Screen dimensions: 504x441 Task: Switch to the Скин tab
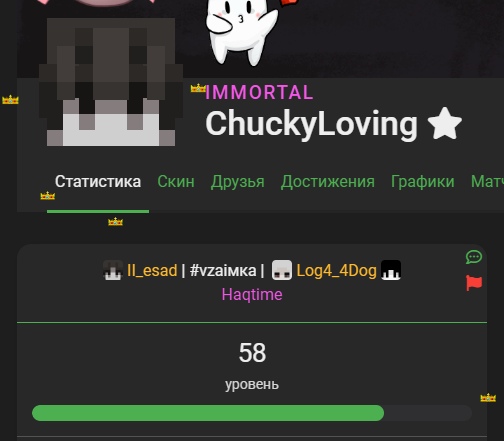tap(176, 182)
